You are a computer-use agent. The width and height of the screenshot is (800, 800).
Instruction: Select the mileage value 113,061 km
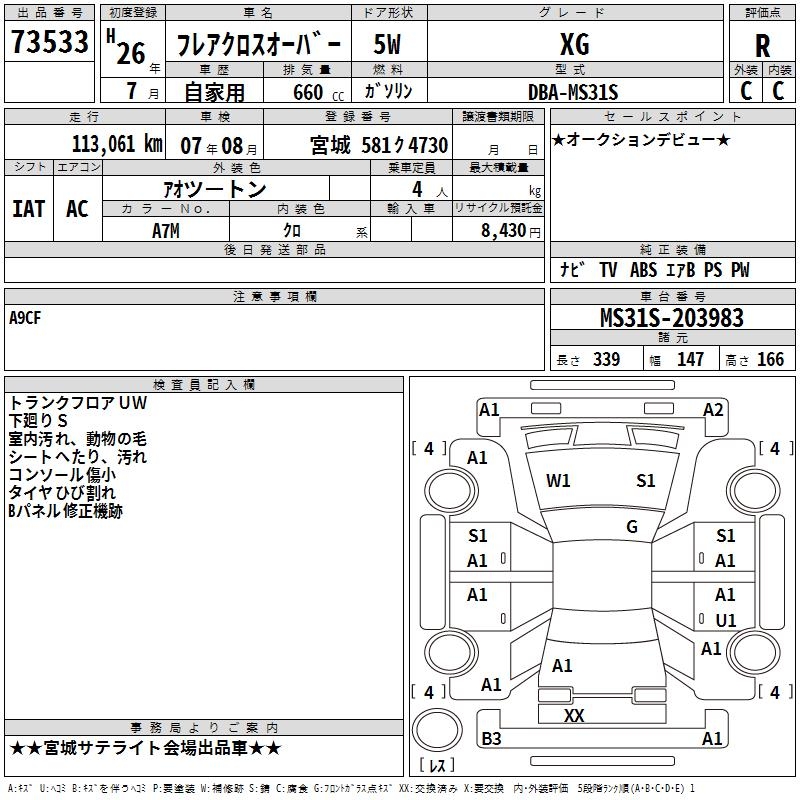(117, 145)
